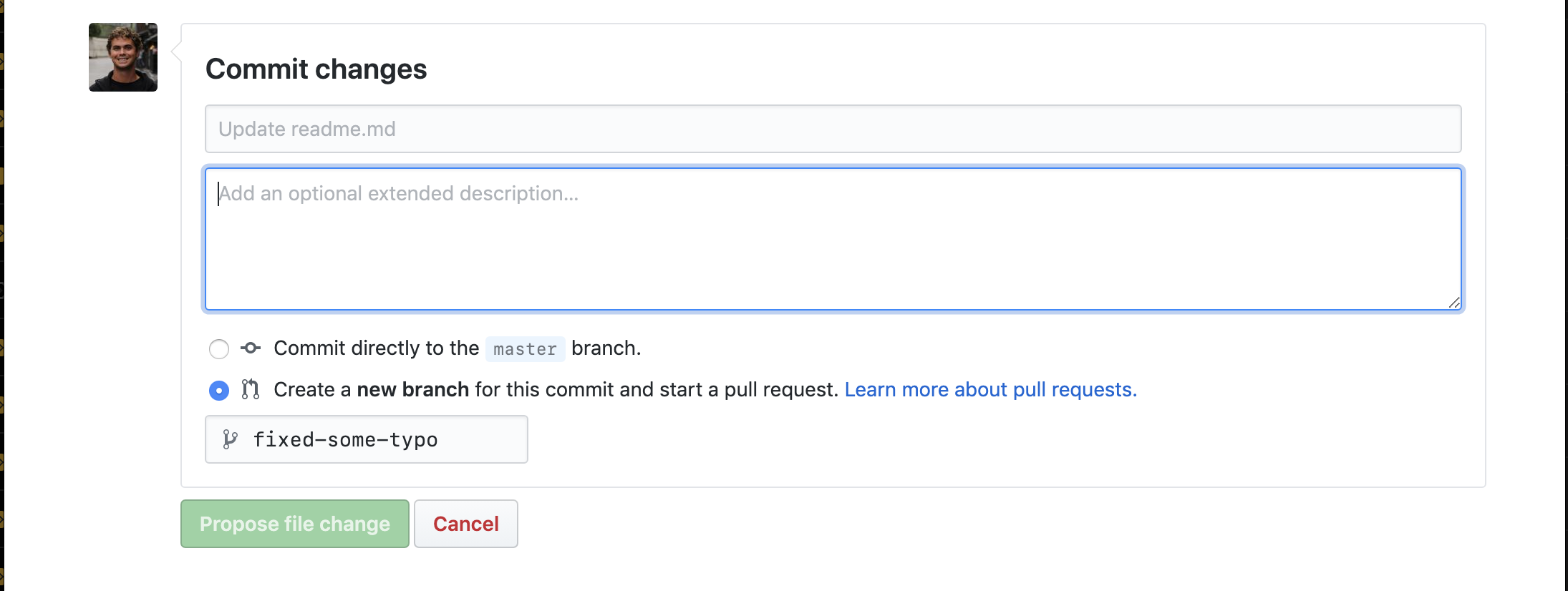Open the 'Learn more about pull requests' link
This screenshot has width=1568, height=591.
(990, 390)
